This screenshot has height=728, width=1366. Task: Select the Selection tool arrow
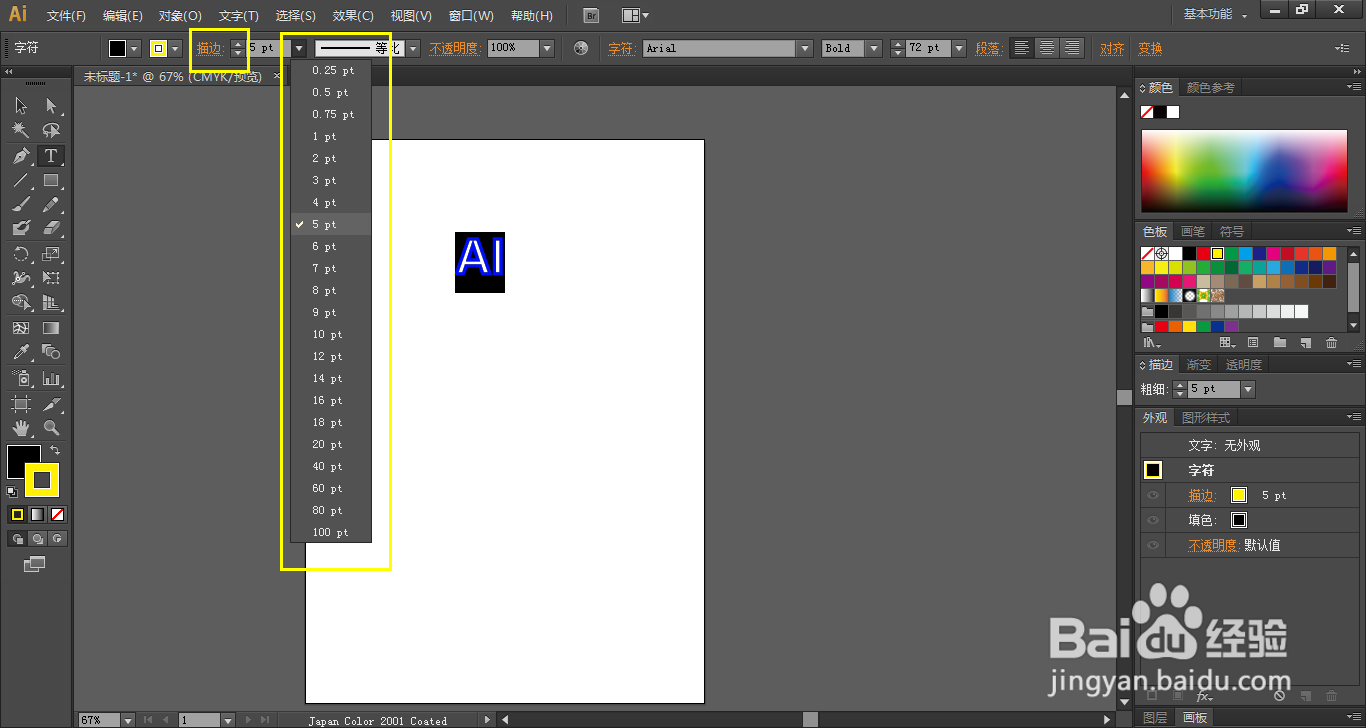tap(21, 106)
